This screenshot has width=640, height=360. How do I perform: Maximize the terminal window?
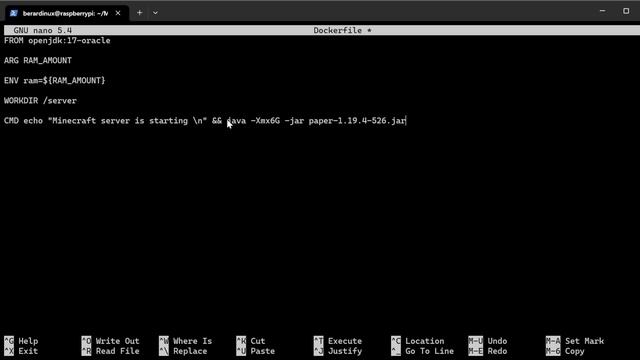(626, 11)
